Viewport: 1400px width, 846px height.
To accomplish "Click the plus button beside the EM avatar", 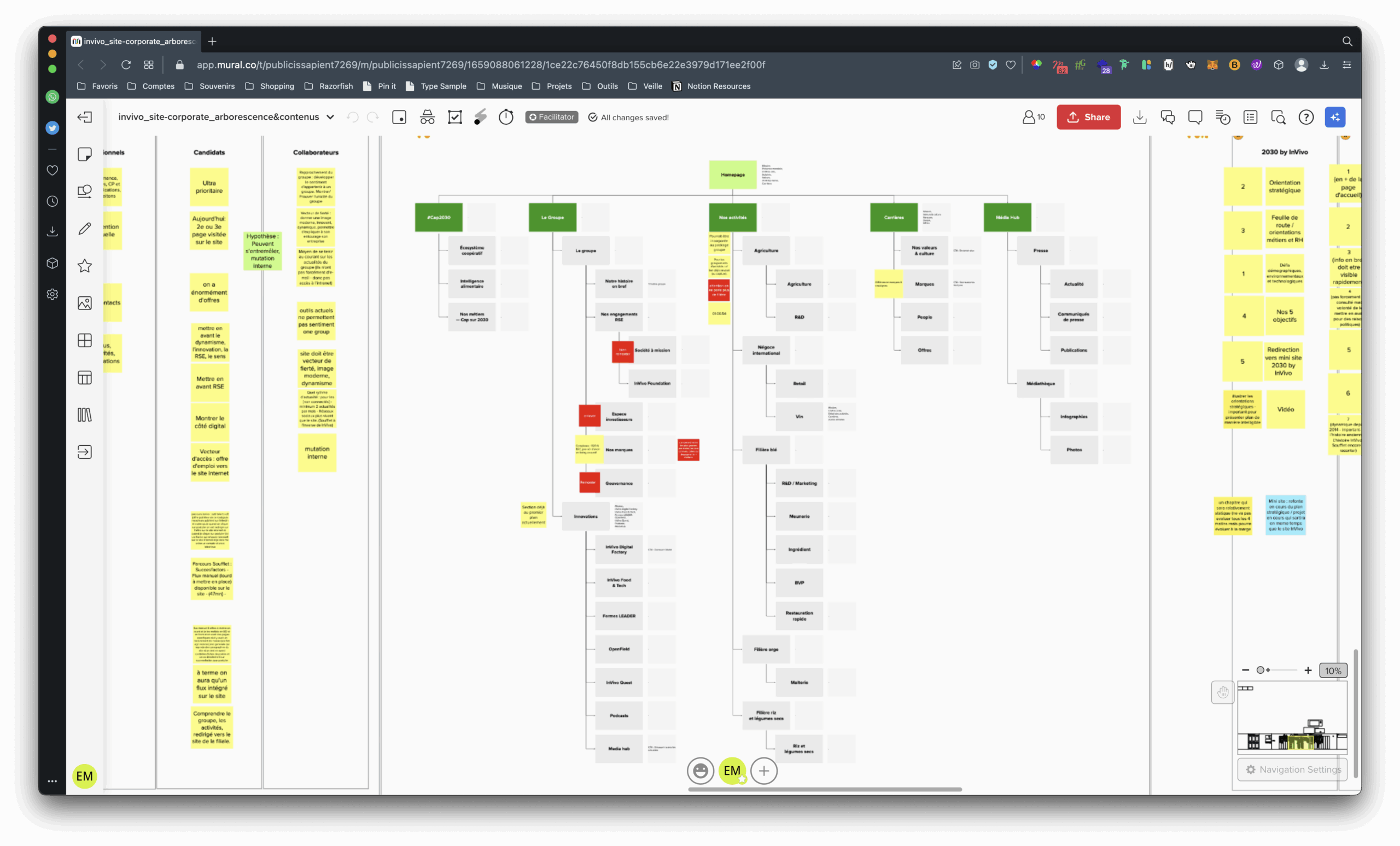I will click(764, 771).
